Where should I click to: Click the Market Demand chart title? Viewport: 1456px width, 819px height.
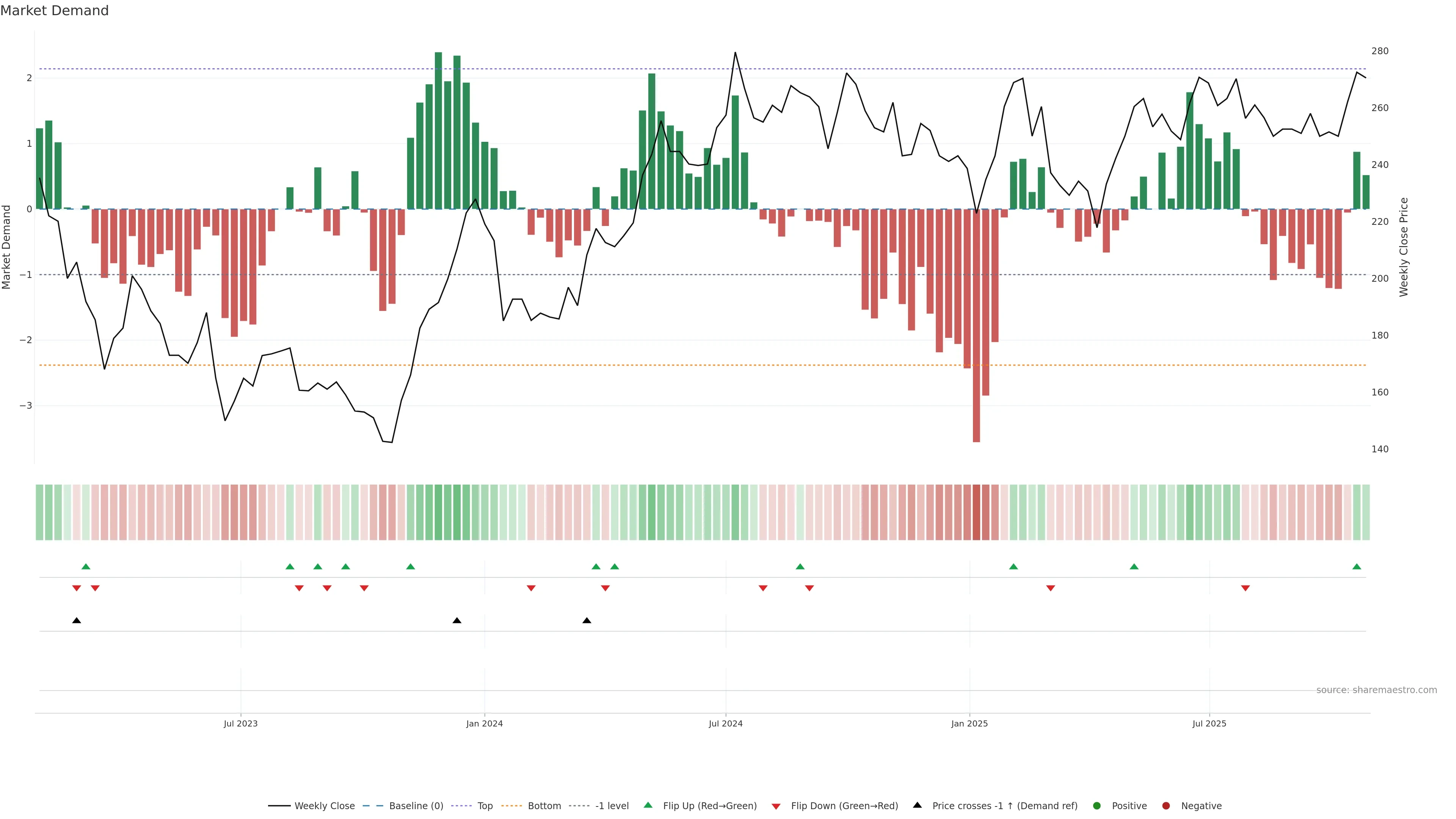[54, 11]
